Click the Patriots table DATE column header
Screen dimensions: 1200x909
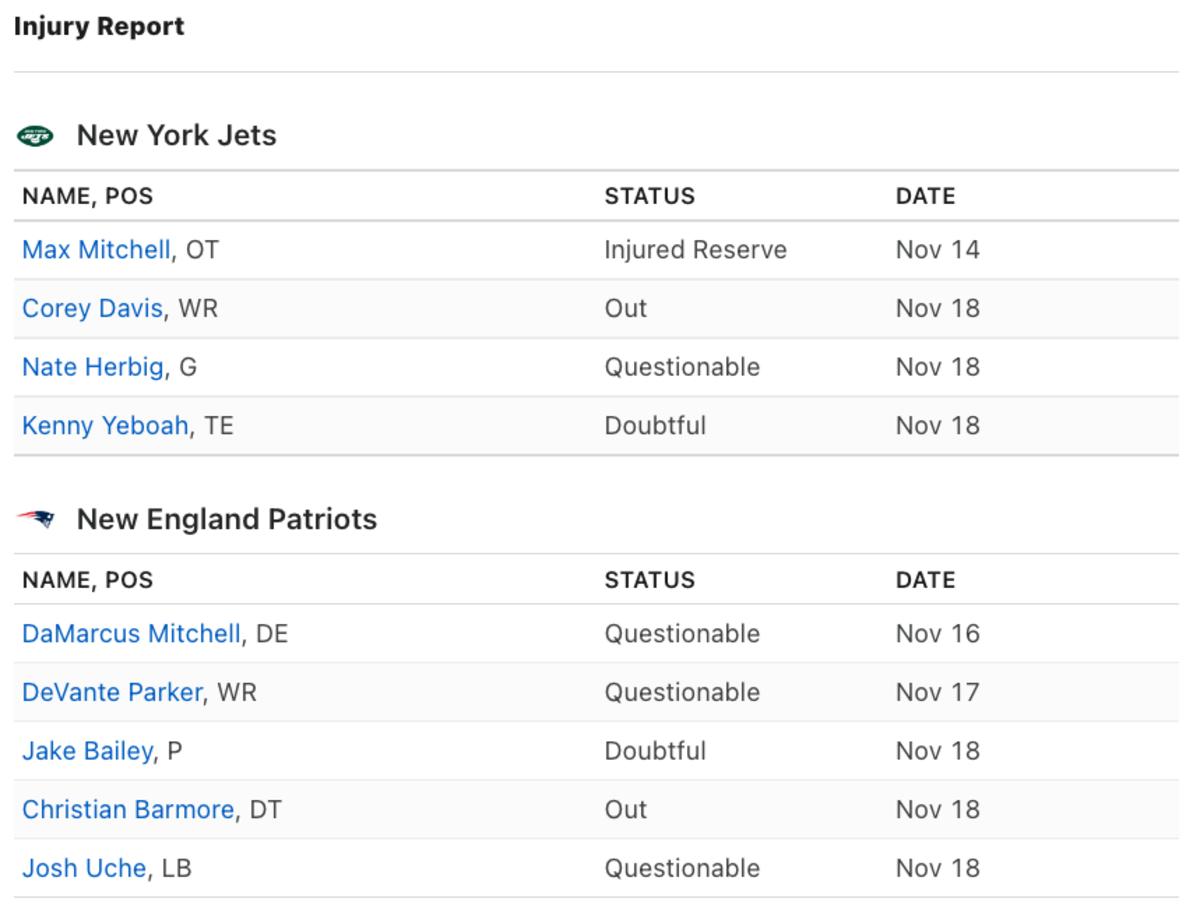pyautogui.click(x=925, y=580)
